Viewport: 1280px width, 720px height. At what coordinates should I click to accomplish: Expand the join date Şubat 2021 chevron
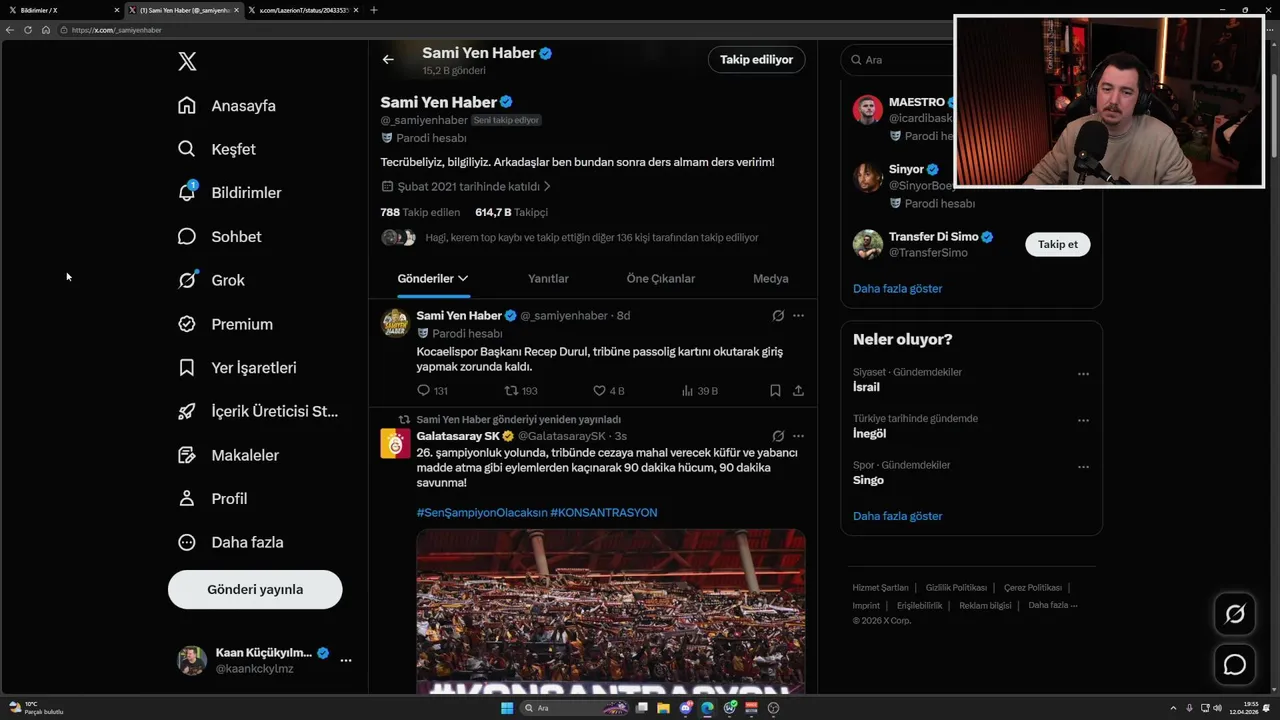coord(547,186)
